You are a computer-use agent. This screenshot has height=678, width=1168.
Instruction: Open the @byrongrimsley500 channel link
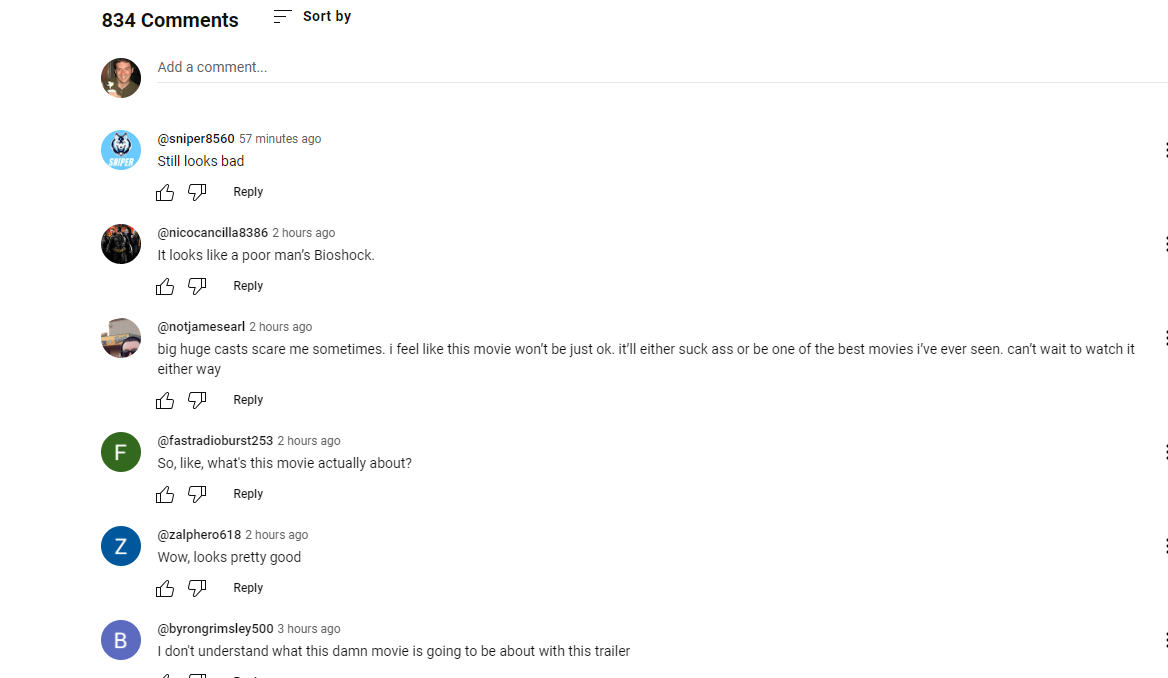tap(215, 629)
